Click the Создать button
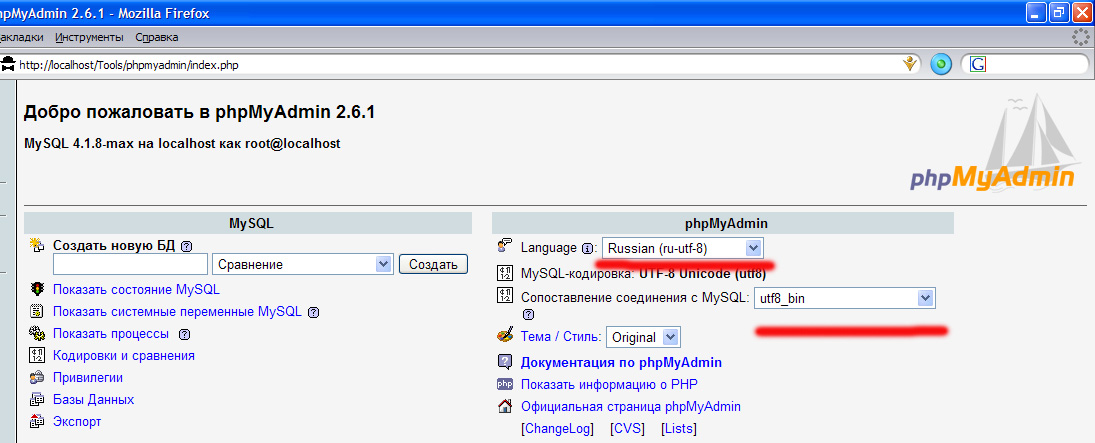The image size is (1095, 443). click(433, 264)
